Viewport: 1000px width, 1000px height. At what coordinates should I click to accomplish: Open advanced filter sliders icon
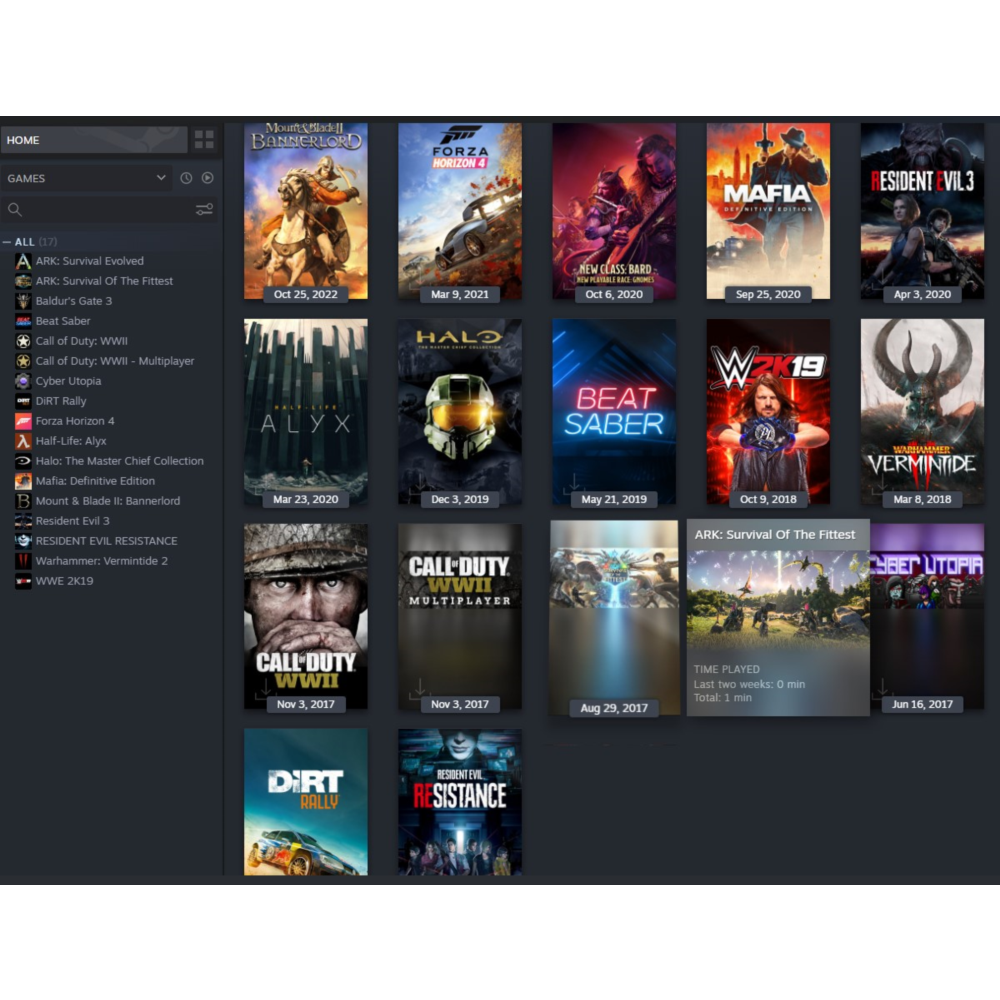point(204,209)
